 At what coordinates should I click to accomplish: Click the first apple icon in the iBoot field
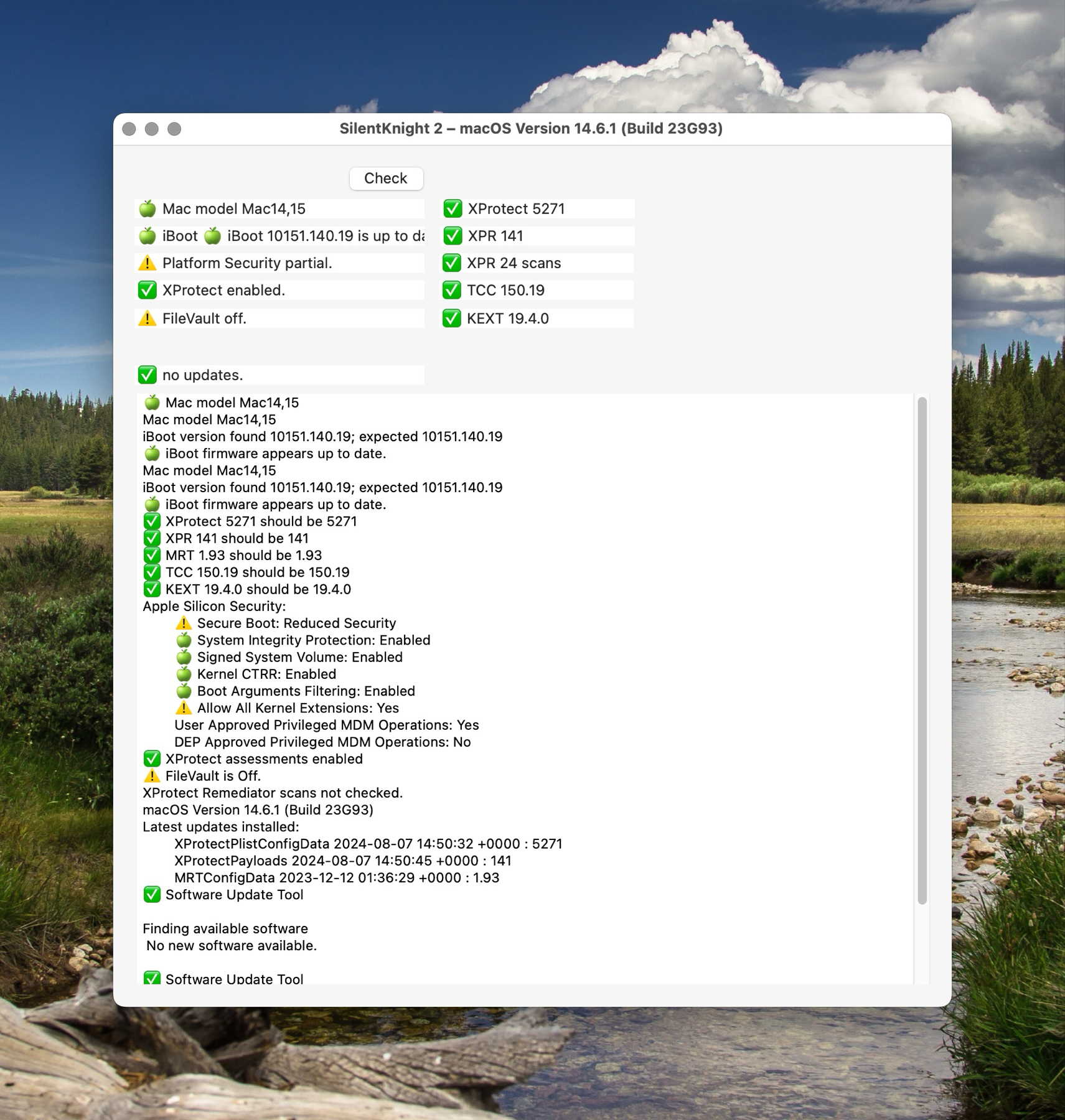(148, 236)
